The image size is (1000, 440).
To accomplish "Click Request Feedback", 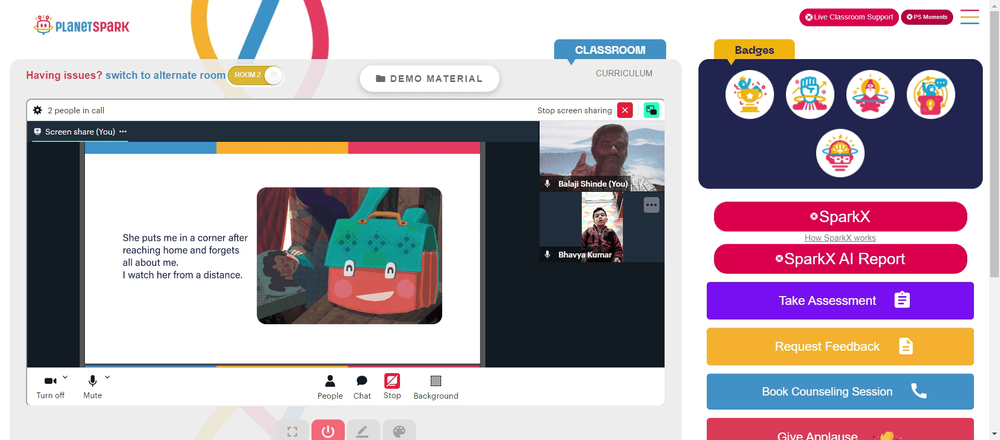I will coord(840,346).
